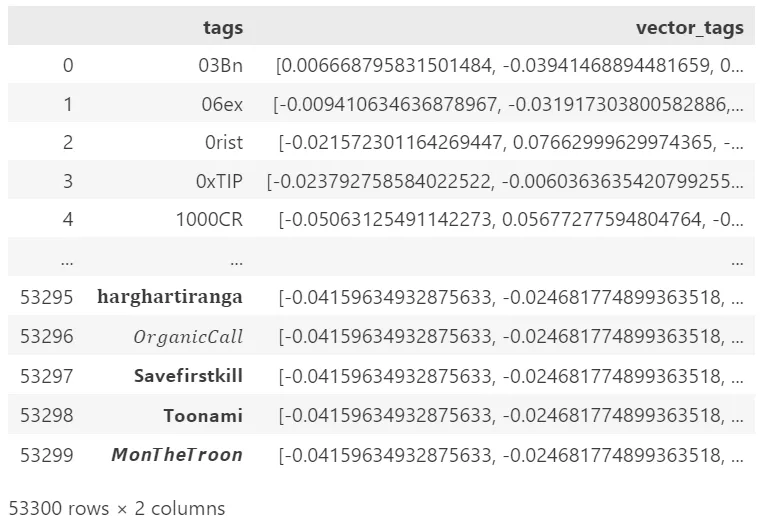Click row index 53299
Screen dimensions: 762x530
click(x=47, y=455)
